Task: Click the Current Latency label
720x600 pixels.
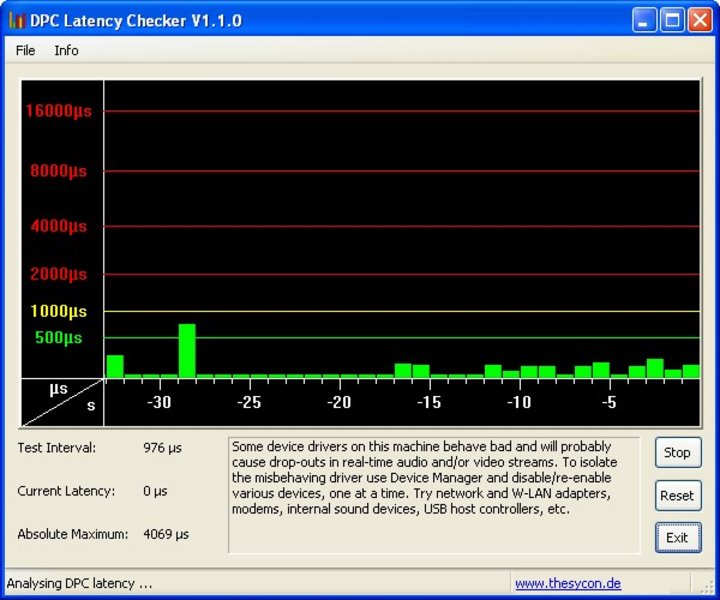Action: click(66, 491)
